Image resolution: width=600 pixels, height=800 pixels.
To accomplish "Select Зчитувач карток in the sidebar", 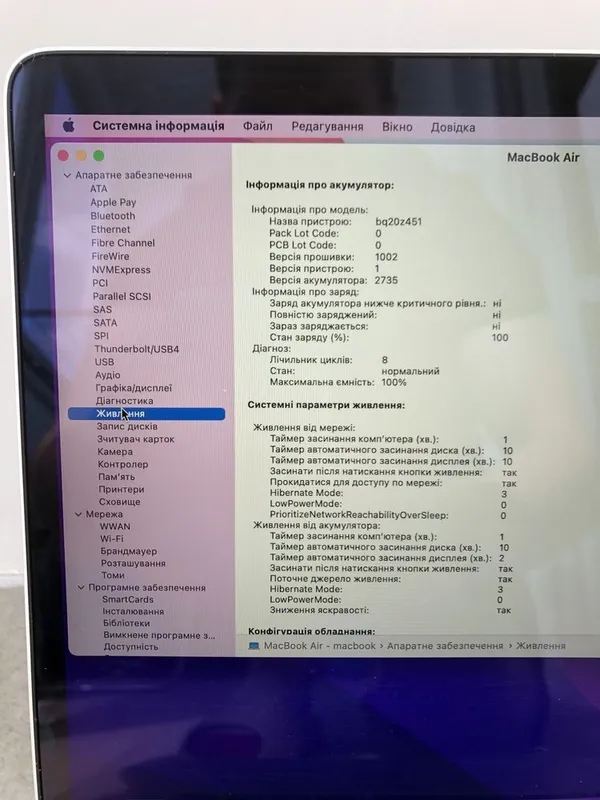I will 136,439.
